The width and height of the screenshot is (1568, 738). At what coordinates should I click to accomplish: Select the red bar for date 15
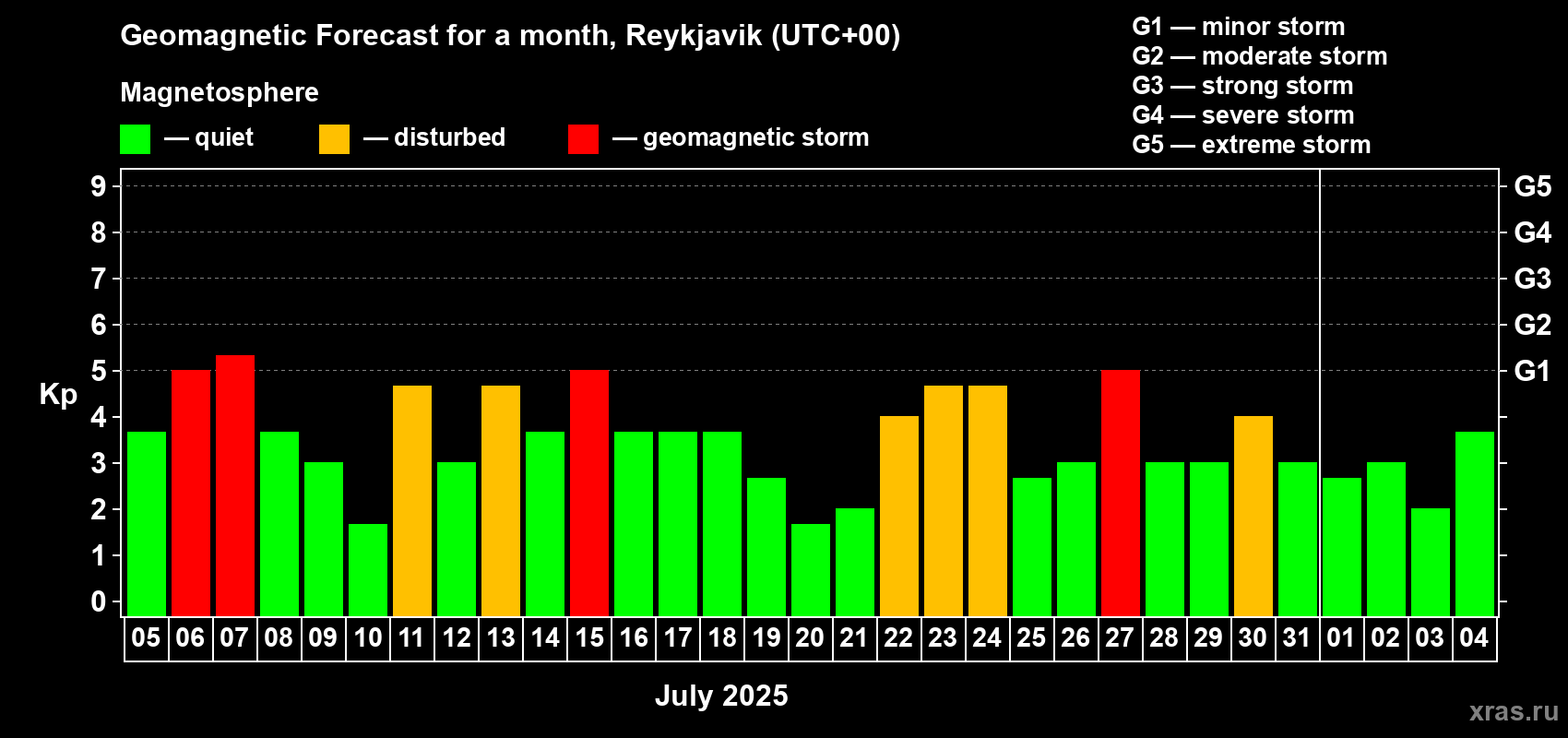[x=589, y=493]
